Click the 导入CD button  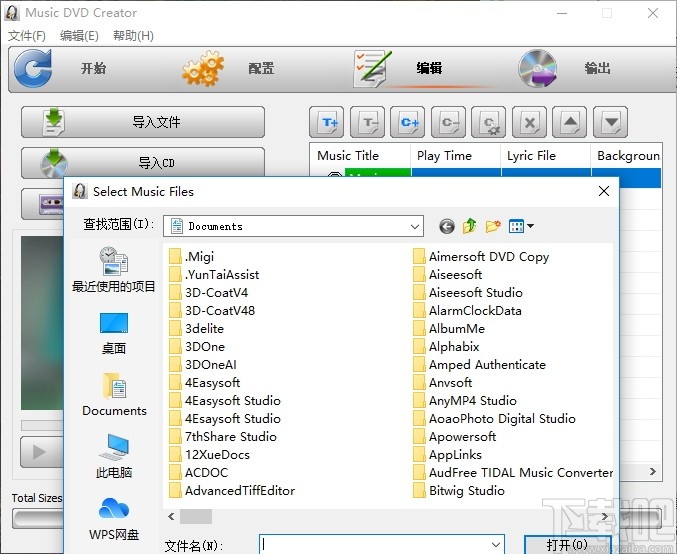tap(143, 162)
